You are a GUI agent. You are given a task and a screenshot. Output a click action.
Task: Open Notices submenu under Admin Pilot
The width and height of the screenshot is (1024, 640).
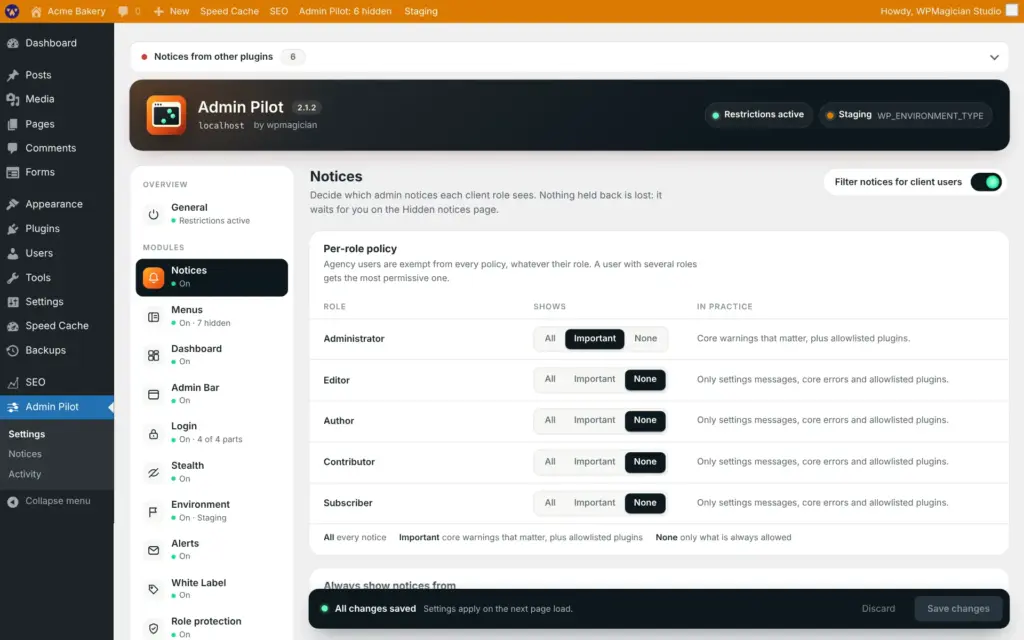click(x=25, y=454)
